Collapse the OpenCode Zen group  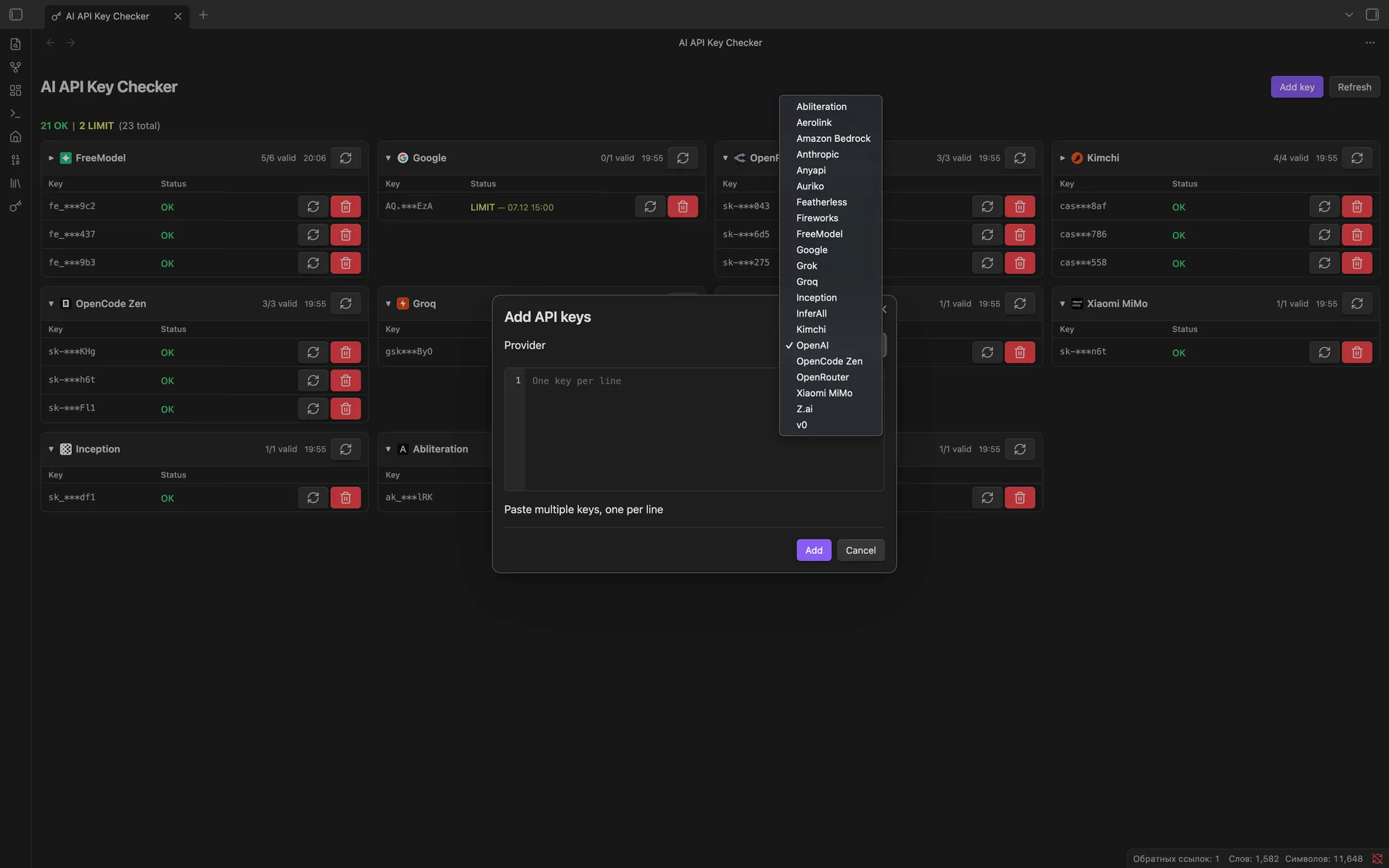pos(51,304)
